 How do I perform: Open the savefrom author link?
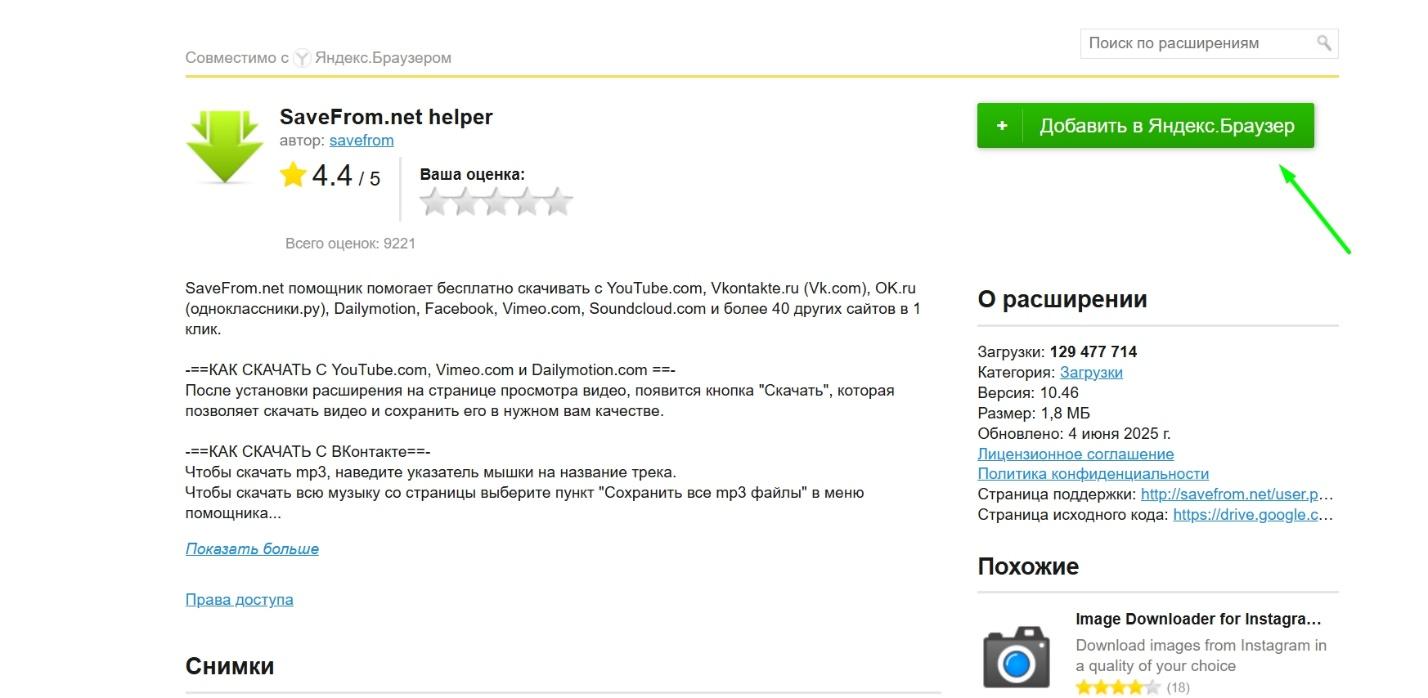(361, 140)
